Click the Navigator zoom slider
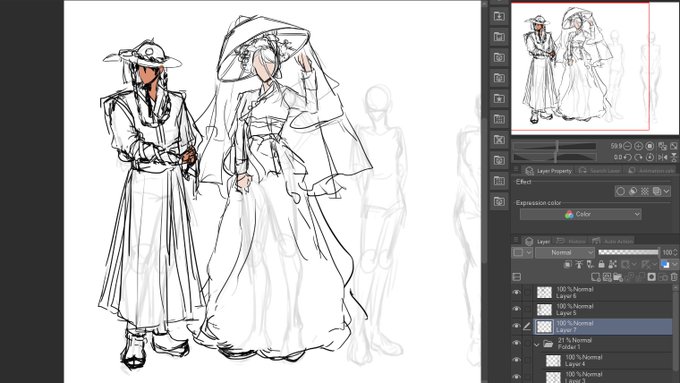Viewport: 680px width, 383px height. (x=555, y=146)
